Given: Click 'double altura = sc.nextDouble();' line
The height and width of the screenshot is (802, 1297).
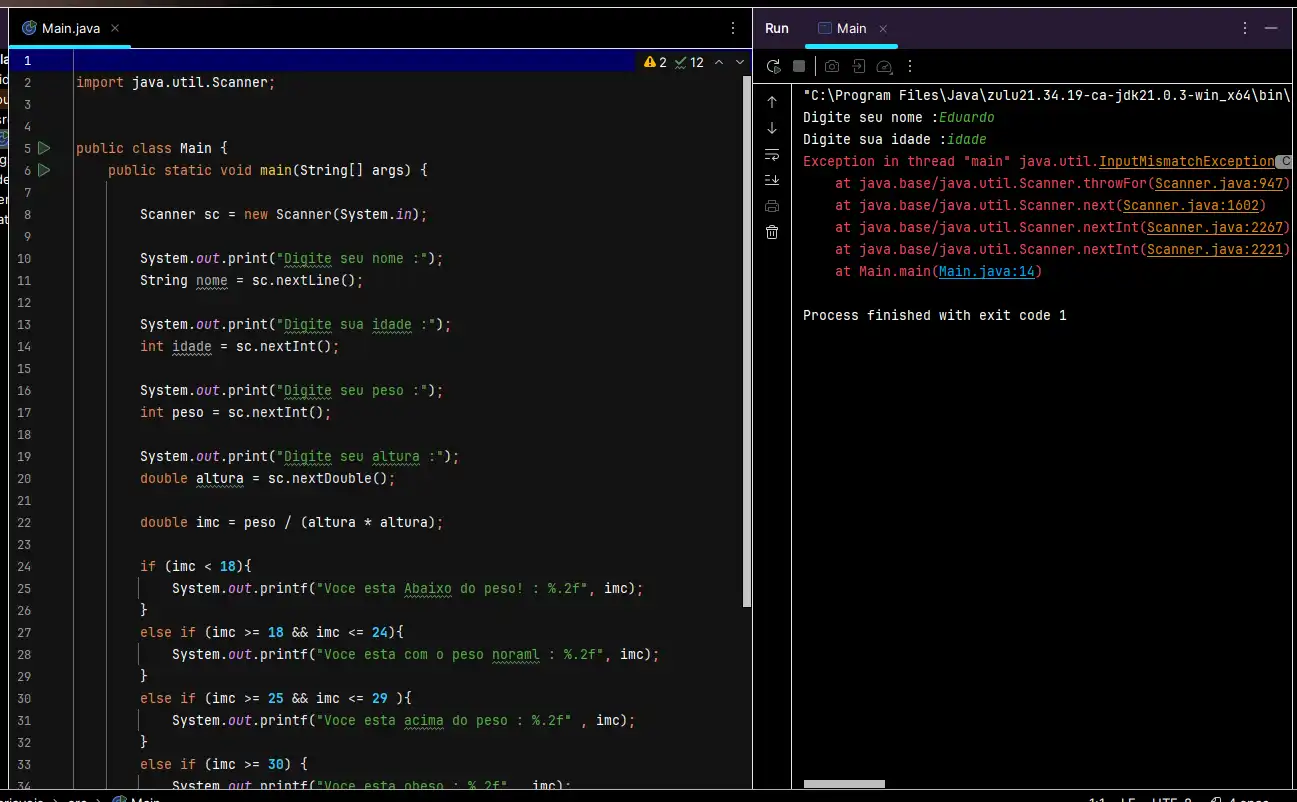Looking at the screenshot, I should (268, 478).
